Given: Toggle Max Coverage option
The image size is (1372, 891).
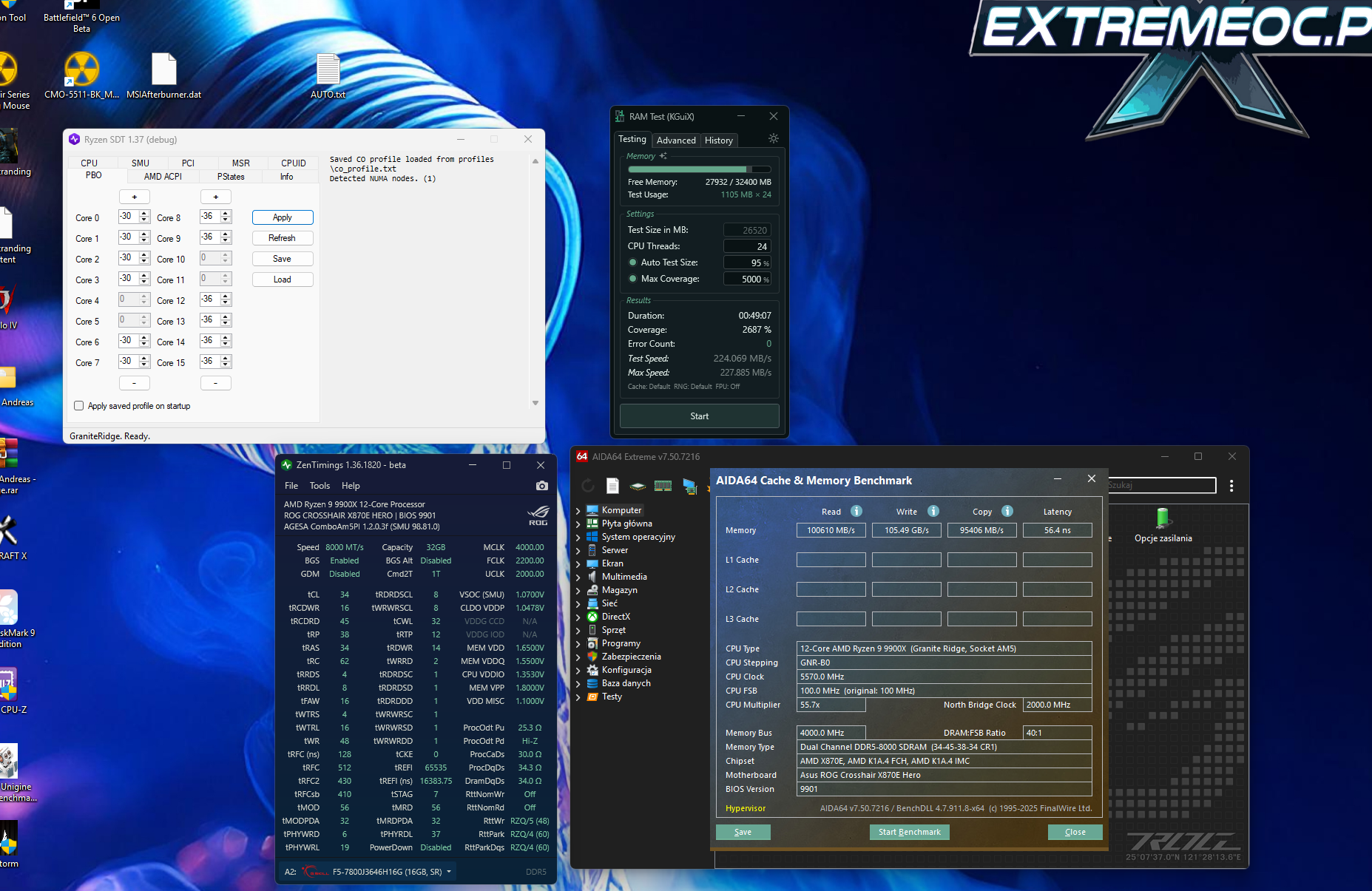Looking at the screenshot, I should [x=632, y=279].
